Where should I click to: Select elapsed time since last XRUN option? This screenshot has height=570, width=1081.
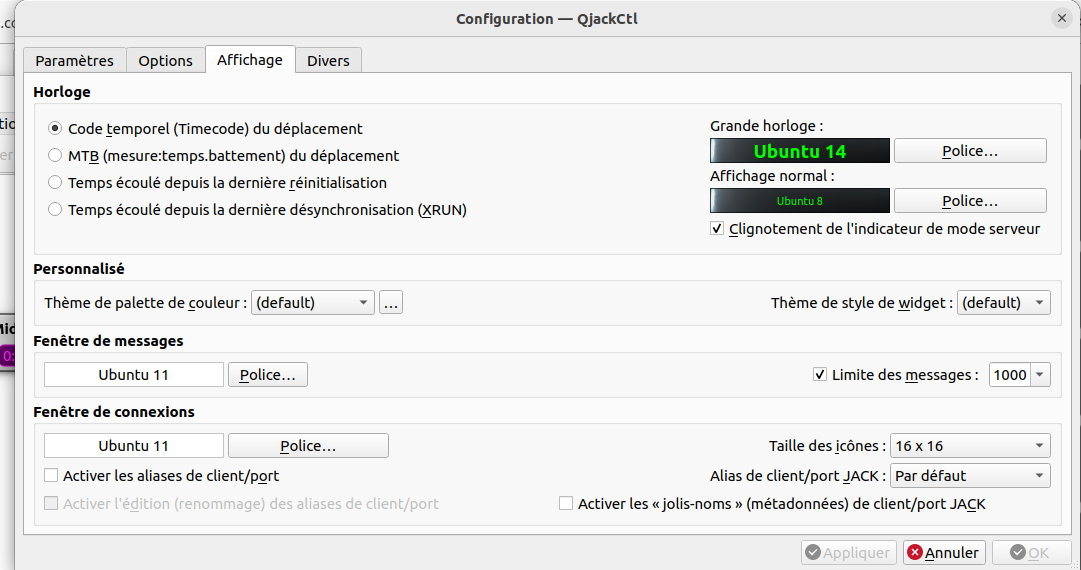pyautogui.click(x=55, y=210)
